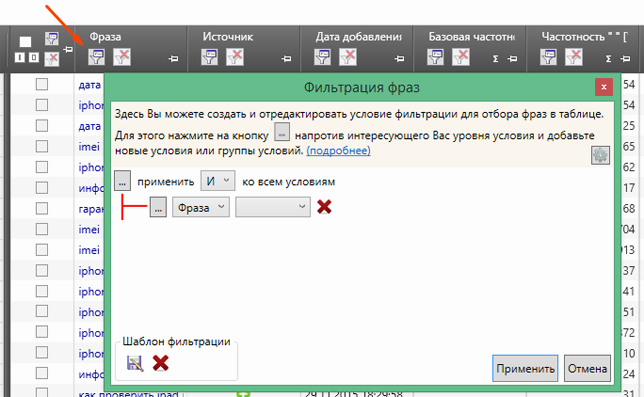Image resolution: width=644 pixels, height=397 pixels.
Task: Click the add-condition button before применить
Action: click(122, 181)
